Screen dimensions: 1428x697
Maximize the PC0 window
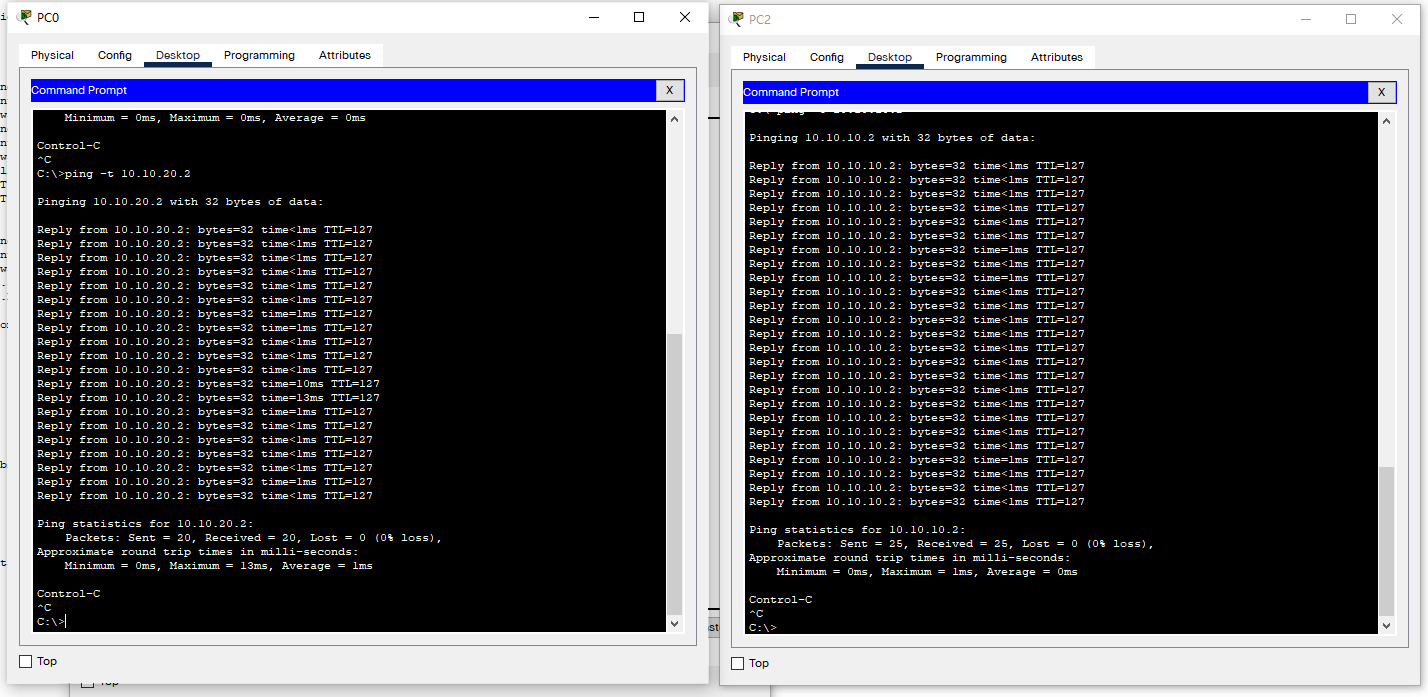pos(639,17)
